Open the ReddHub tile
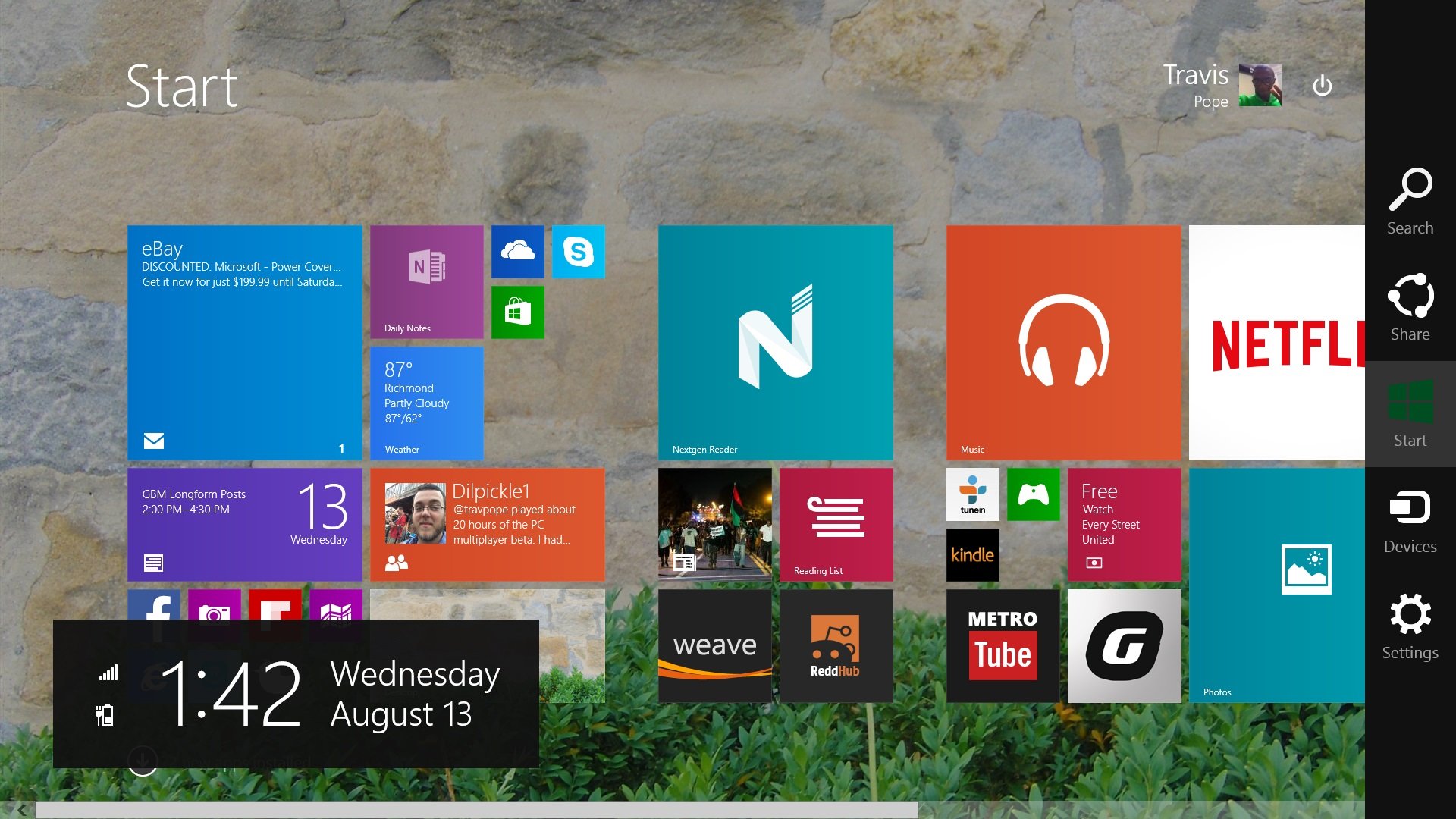The image size is (1456, 819). pos(836,646)
